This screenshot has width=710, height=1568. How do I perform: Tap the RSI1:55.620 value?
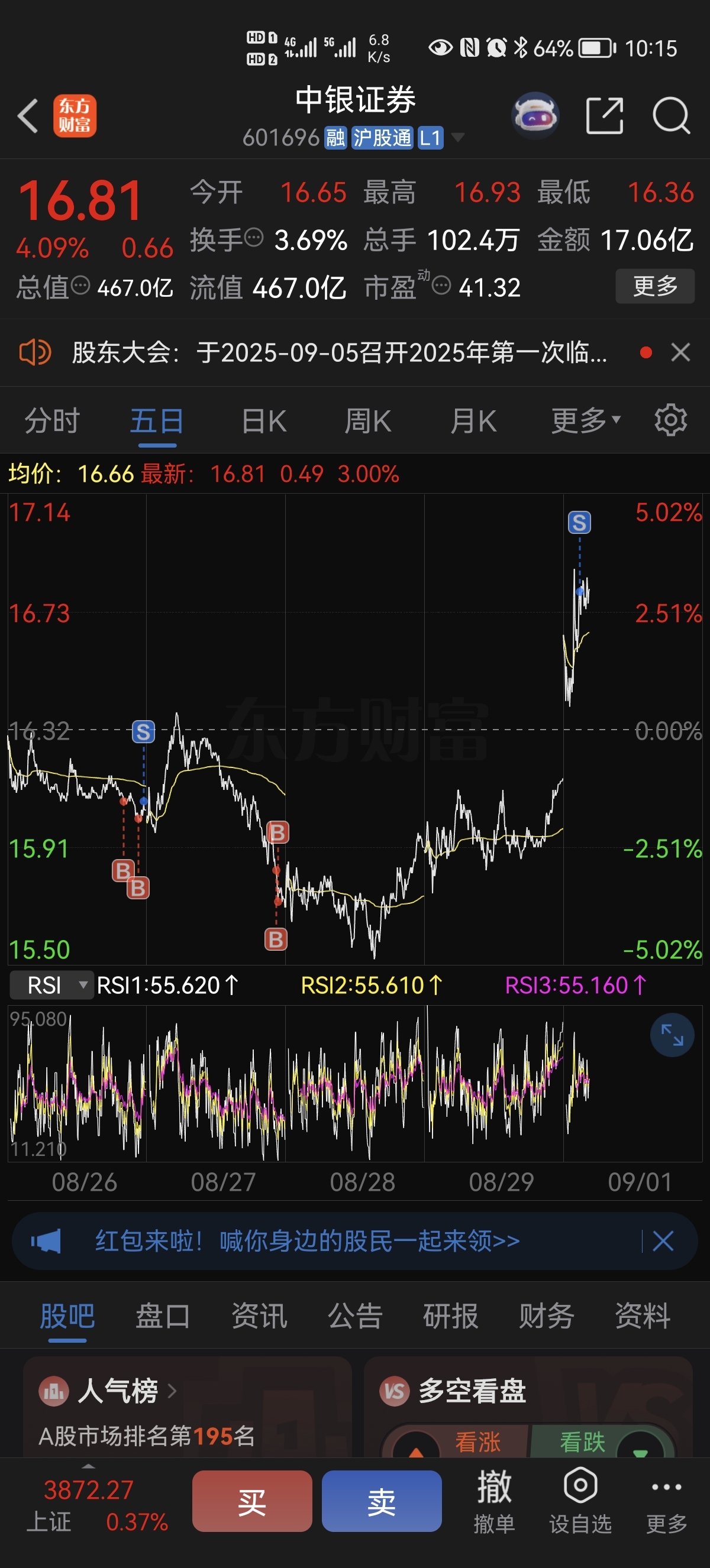click(x=167, y=985)
